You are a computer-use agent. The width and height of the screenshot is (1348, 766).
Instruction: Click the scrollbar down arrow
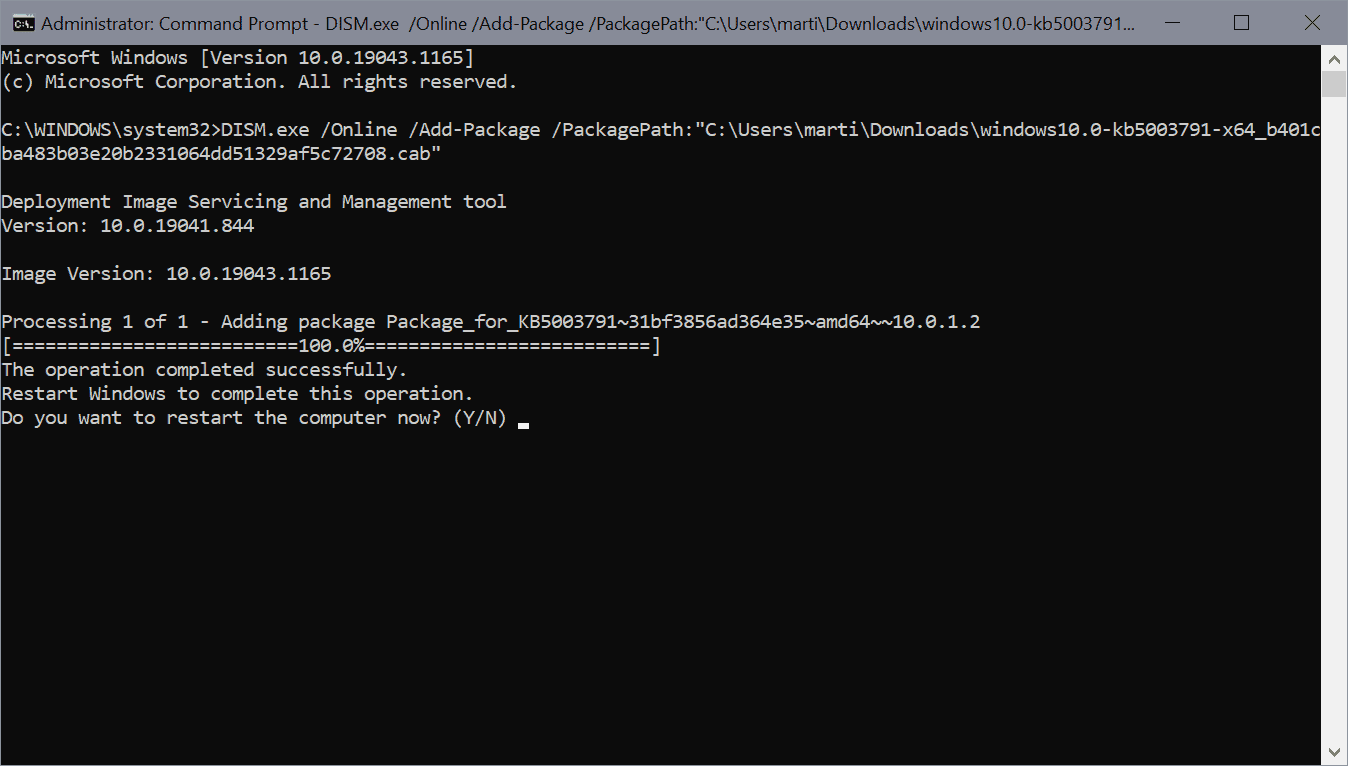[1334, 751]
